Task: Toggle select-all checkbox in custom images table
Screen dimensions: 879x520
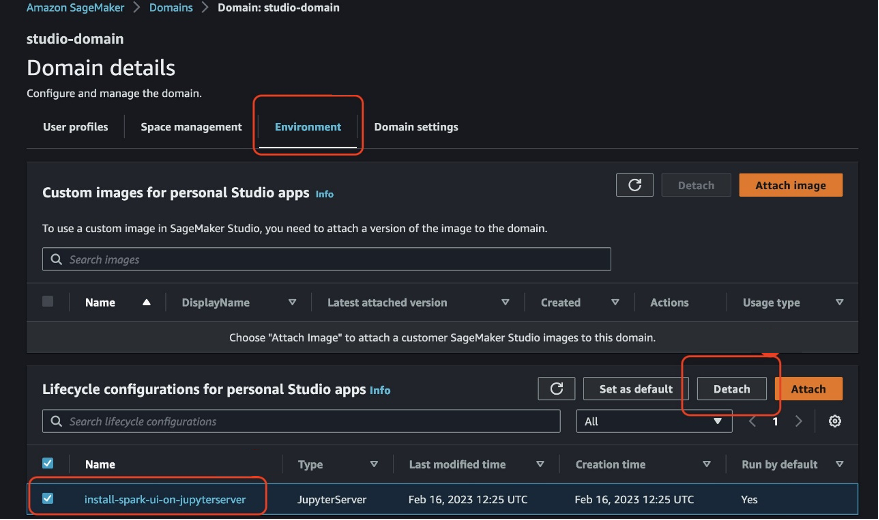Action: pyautogui.click(x=48, y=302)
